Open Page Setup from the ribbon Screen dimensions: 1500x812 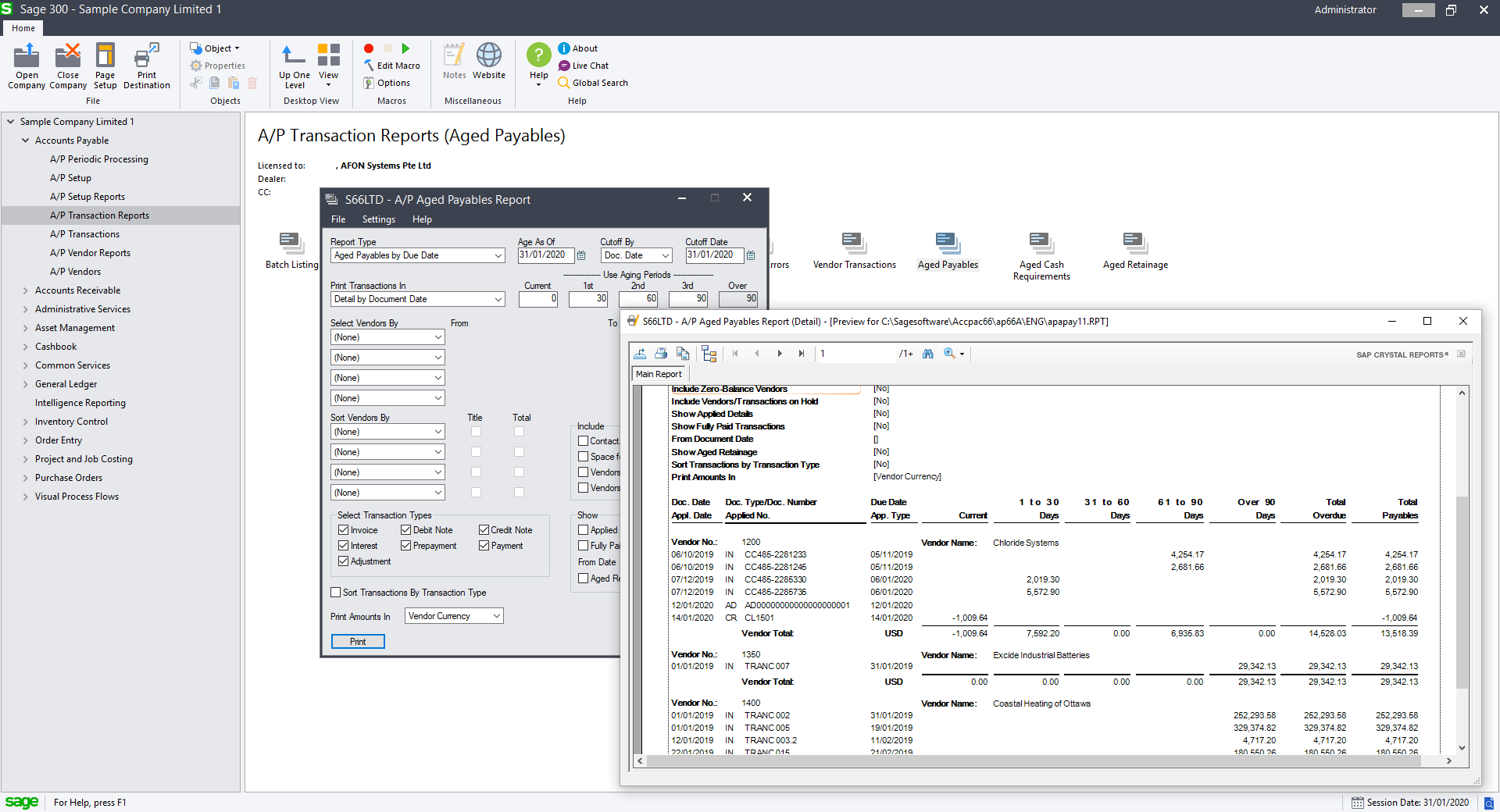(x=105, y=66)
